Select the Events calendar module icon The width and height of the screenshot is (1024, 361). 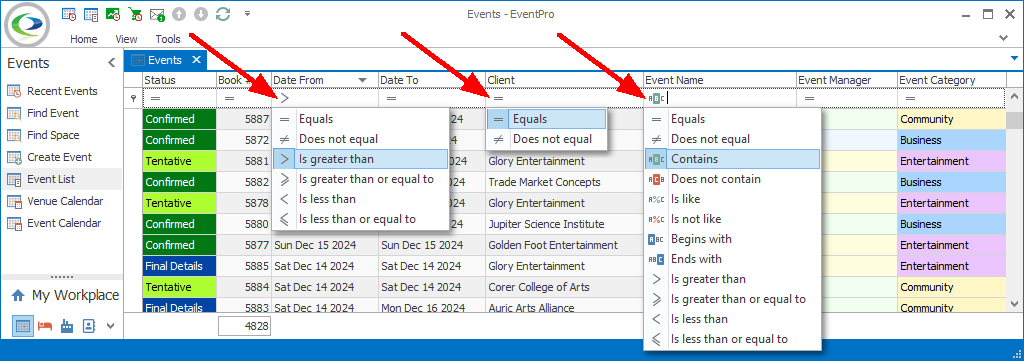23,326
